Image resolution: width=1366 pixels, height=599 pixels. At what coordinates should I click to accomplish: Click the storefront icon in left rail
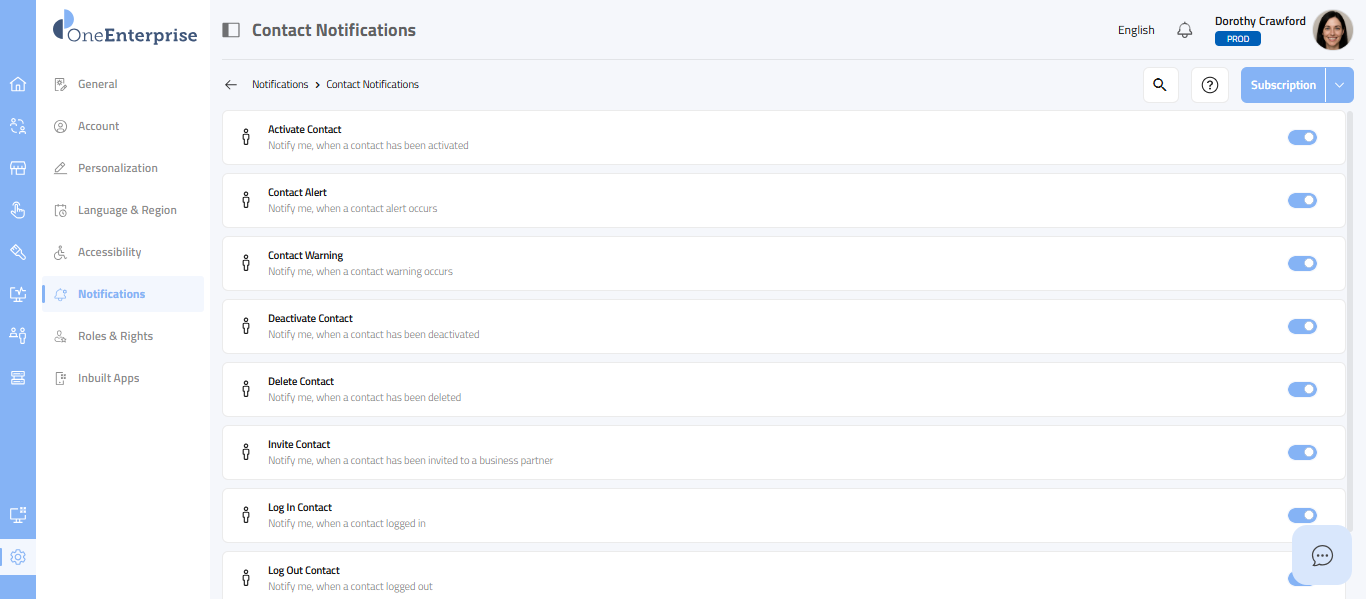[17, 168]
